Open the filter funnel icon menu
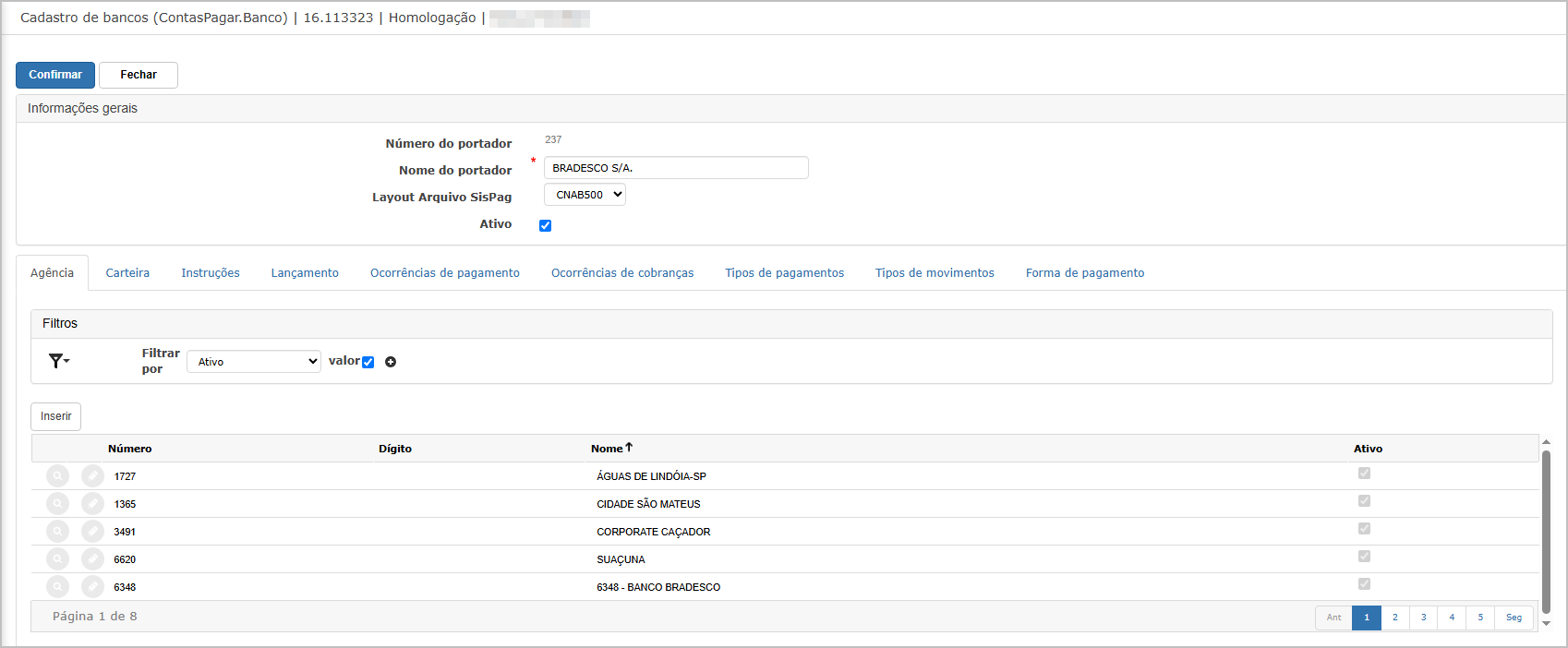 coord(59,361)
